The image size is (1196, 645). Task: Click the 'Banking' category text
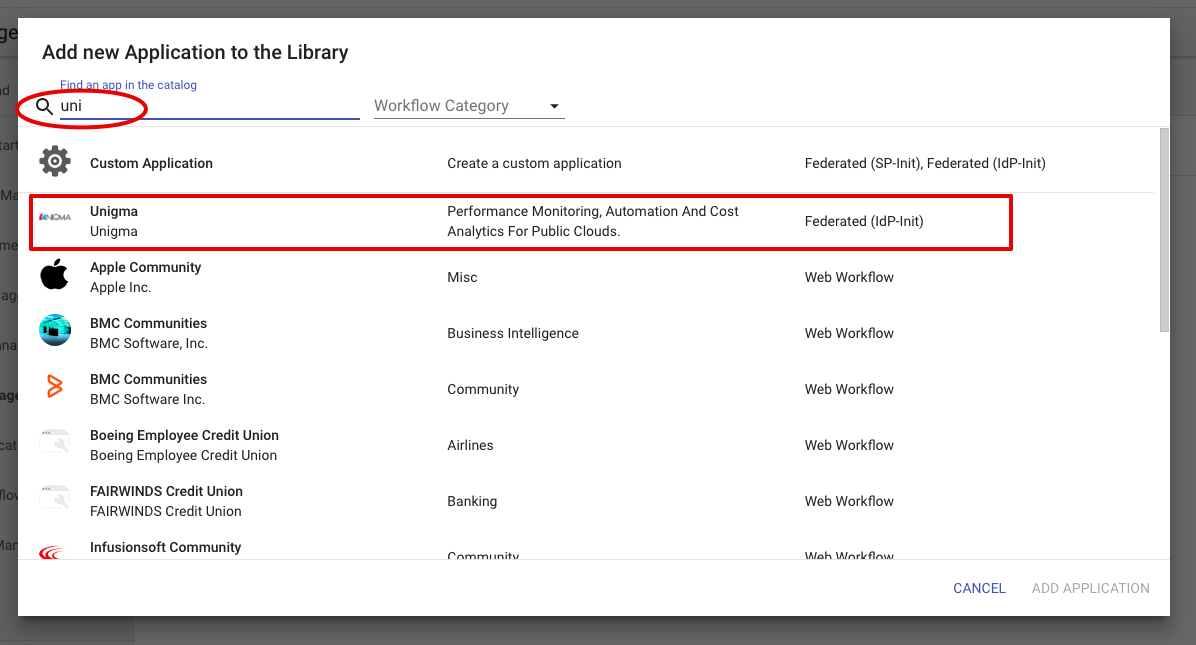pyautogui.click(x=472, y=501)
